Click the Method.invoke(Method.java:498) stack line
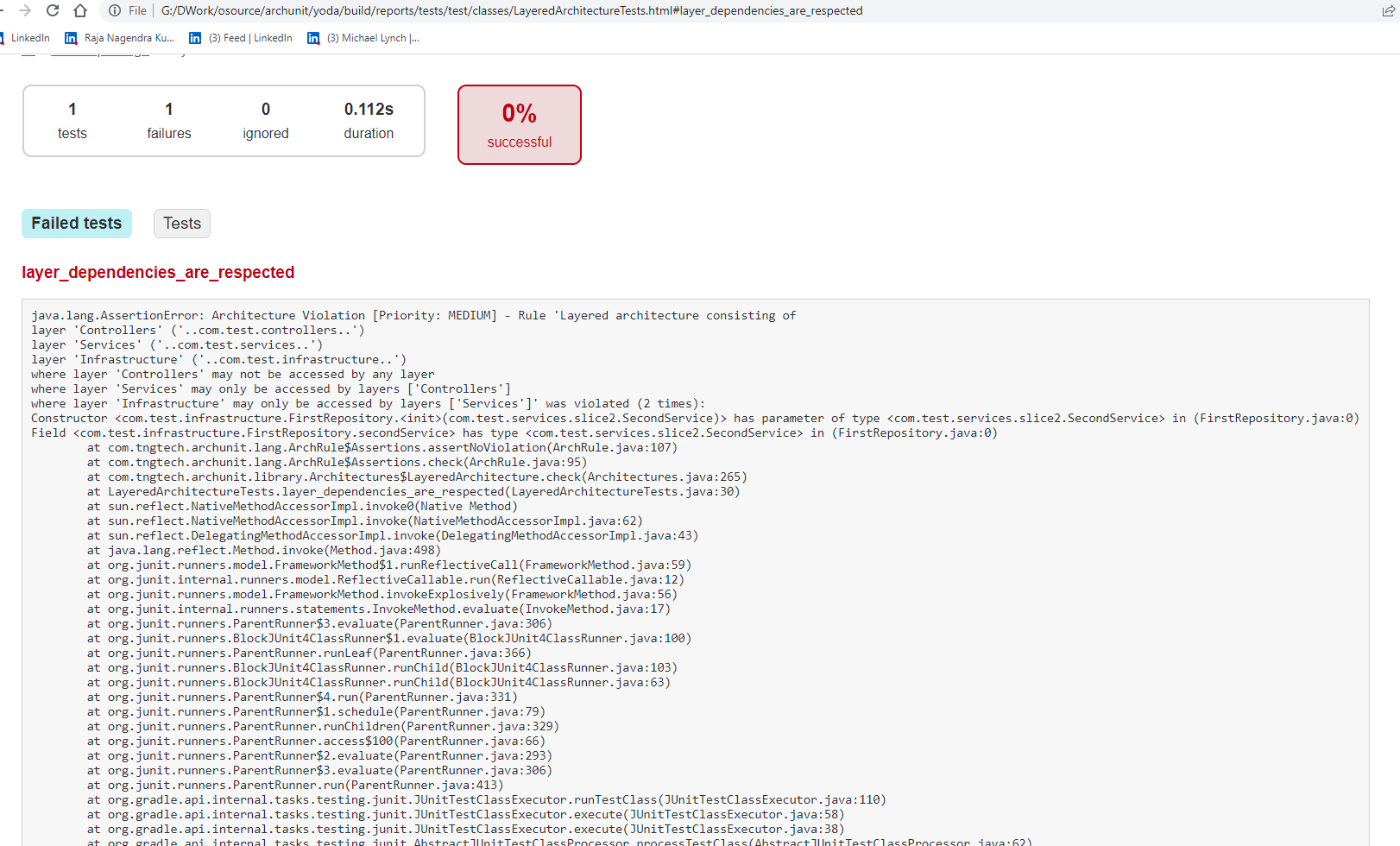 pyautogui.click(x=264, y=550)
